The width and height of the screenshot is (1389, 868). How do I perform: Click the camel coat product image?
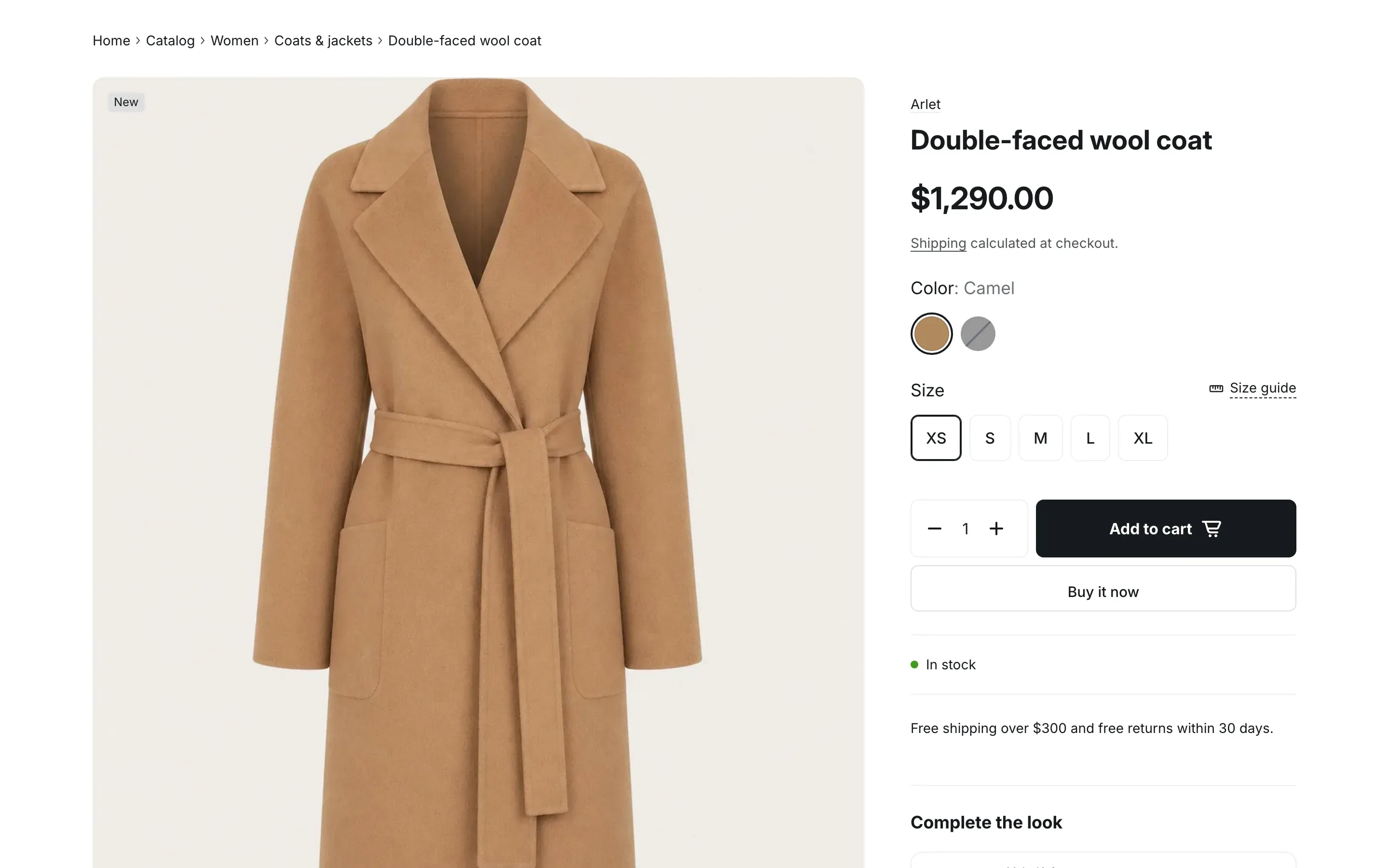tap(478, 473)
